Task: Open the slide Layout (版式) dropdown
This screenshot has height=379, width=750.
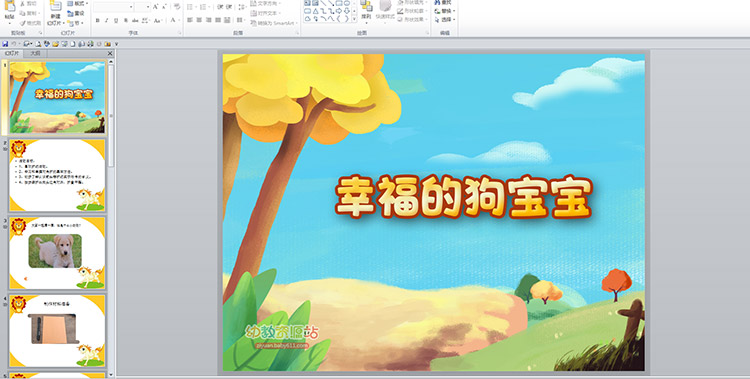Action: click(77, 3)
